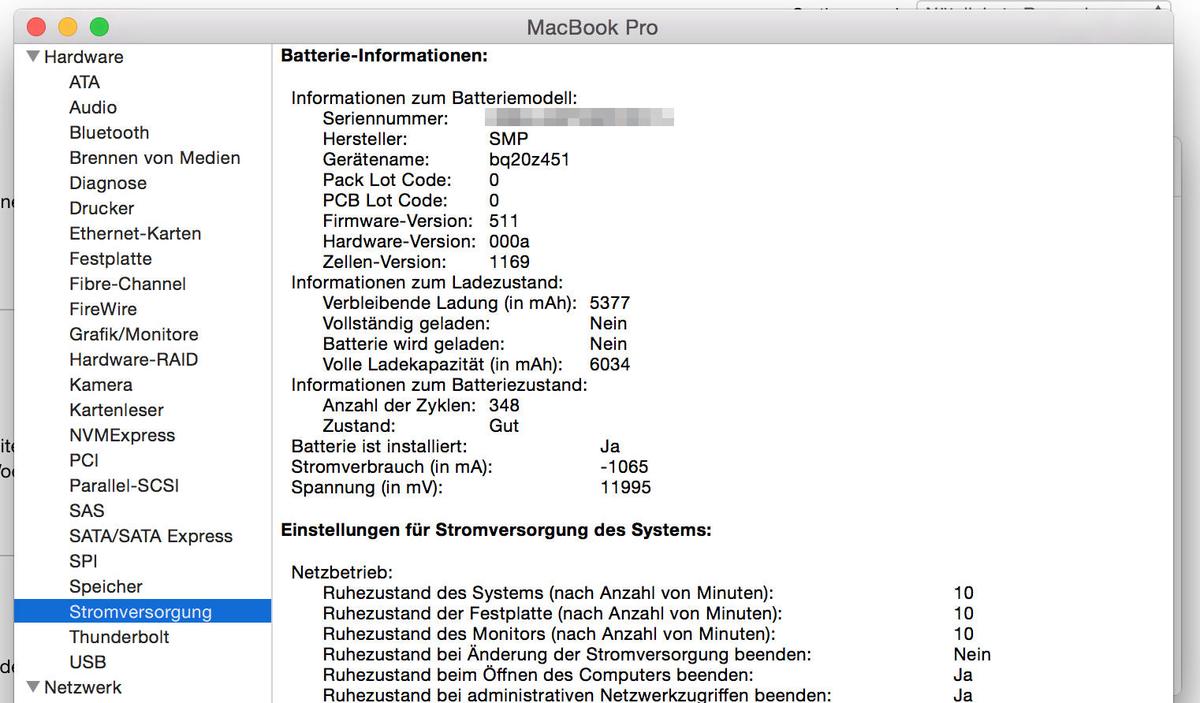The image size is (1200, 703).
Task: Open Fibre-Channel entry
Action: (128, 284)
